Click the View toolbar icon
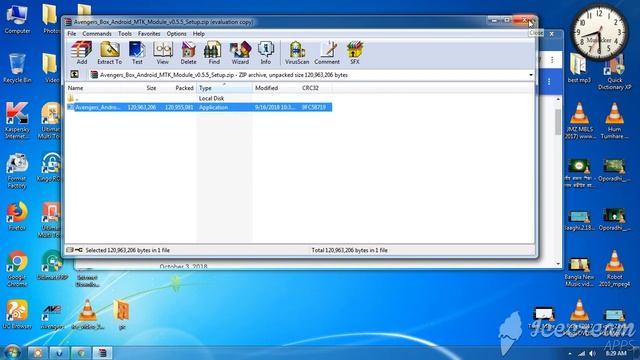Screen dimensions: 640x360 pos(162,53)
